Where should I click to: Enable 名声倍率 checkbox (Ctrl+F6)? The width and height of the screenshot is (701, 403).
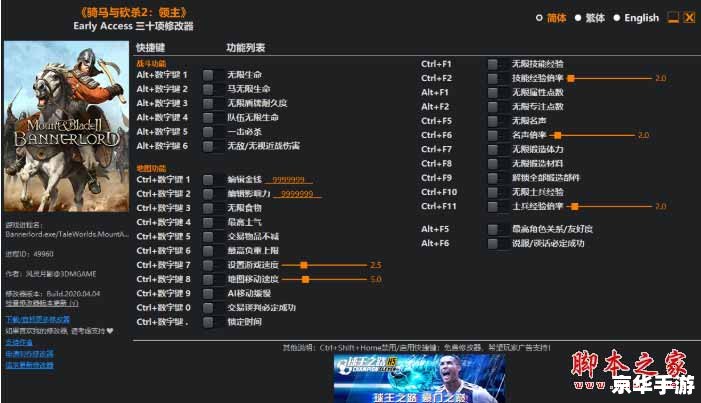[x=492, y=135]
